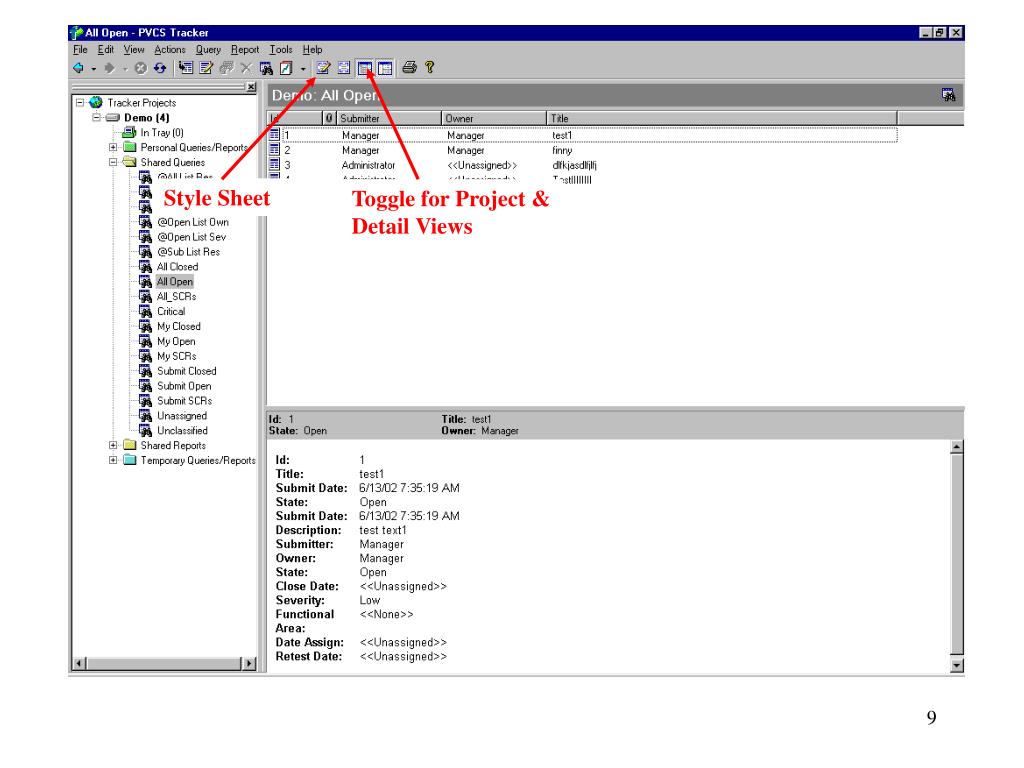1024x768 pixels.
Task: Click the record icon beside row 3
Action: [x=274, y=165]
